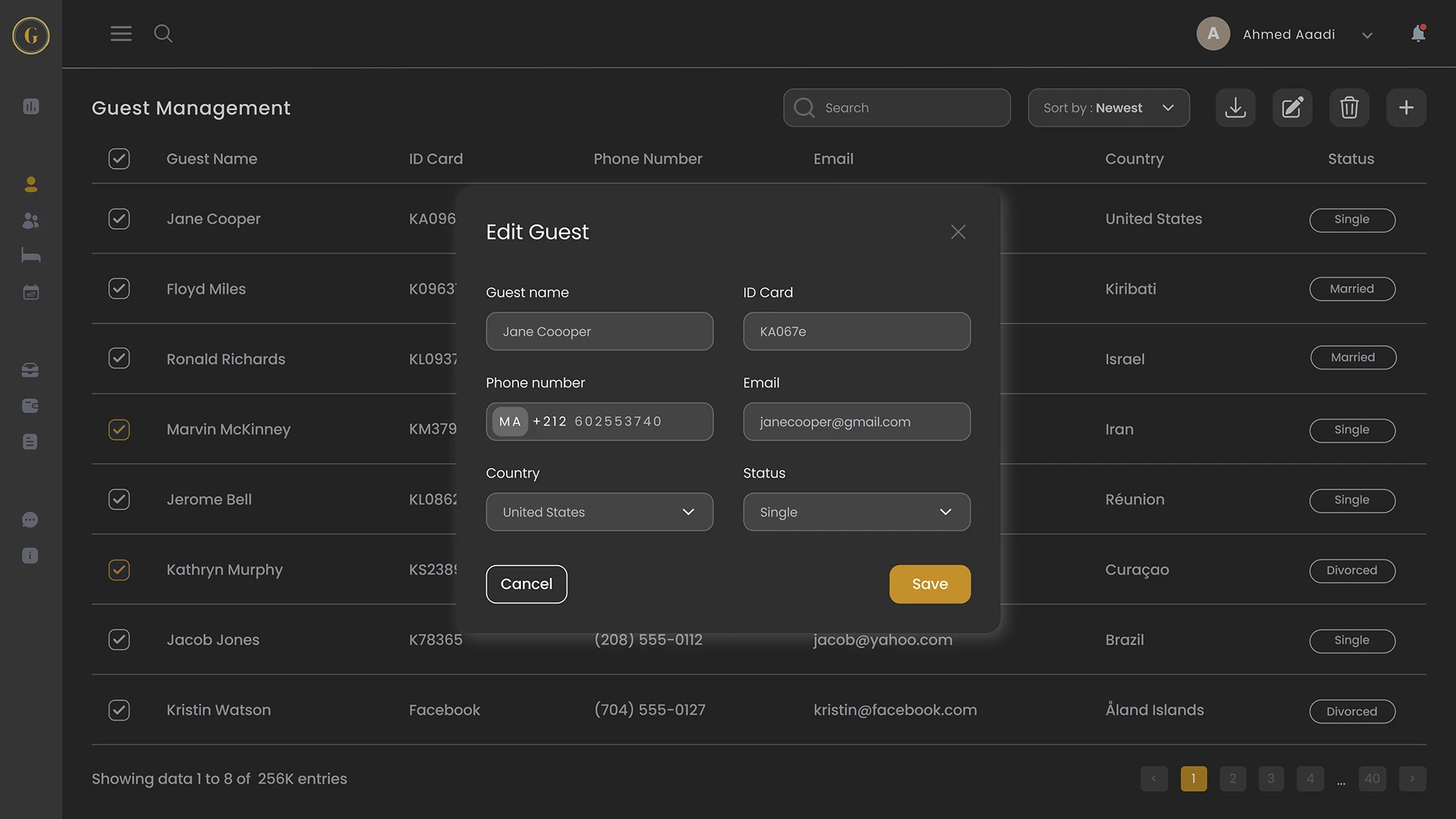Save the edited guest details
The image size is (1456, 819).
point(930,584)
